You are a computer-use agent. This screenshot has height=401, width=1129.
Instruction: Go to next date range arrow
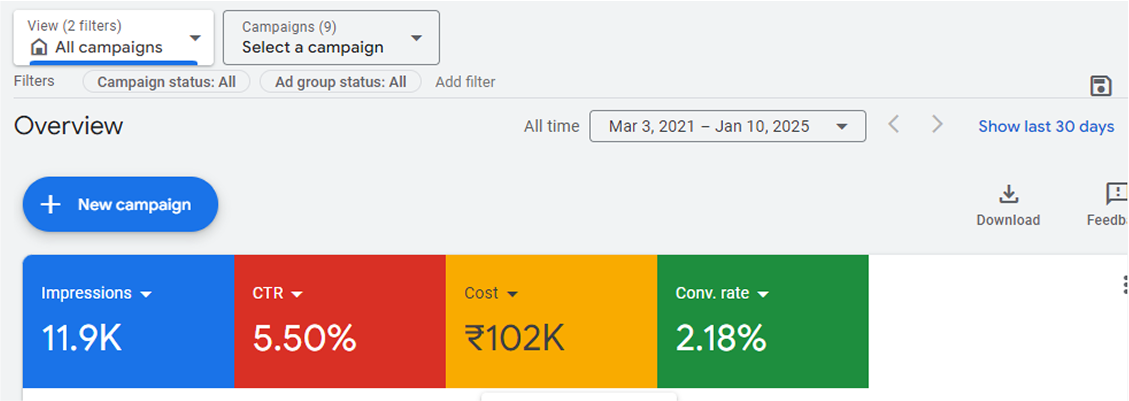tap(937, 125)
